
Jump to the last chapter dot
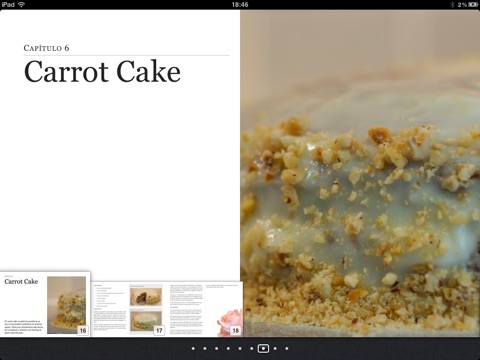287,348
